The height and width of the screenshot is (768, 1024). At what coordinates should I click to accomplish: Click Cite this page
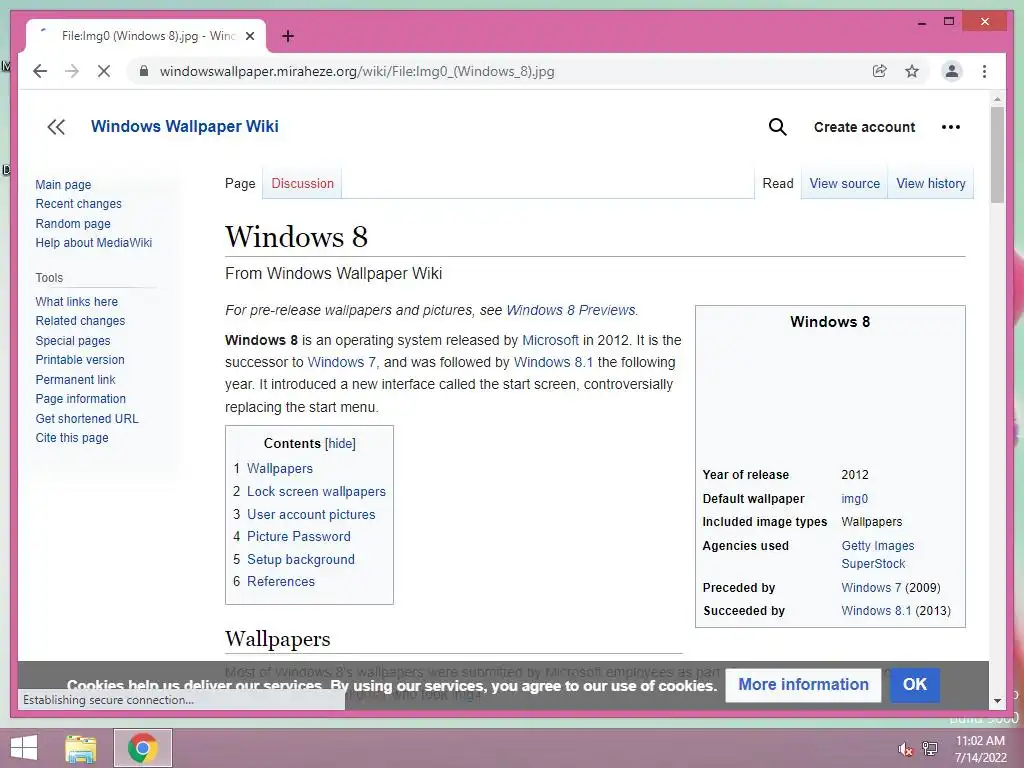(72, 438)
